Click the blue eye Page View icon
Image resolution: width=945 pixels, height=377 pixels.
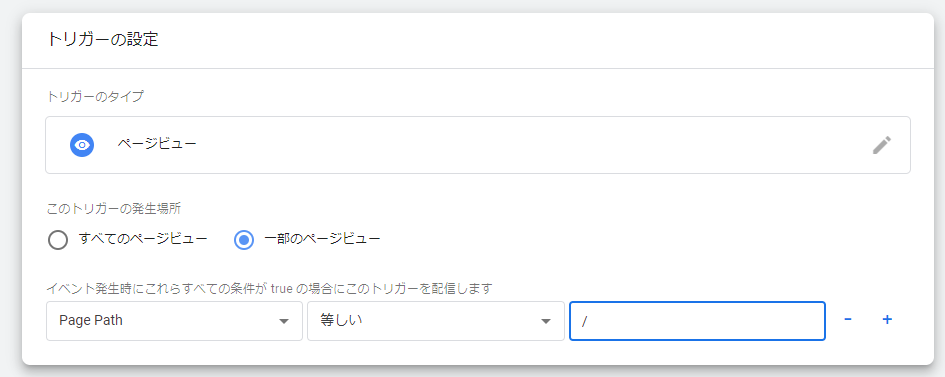[82, 145]
